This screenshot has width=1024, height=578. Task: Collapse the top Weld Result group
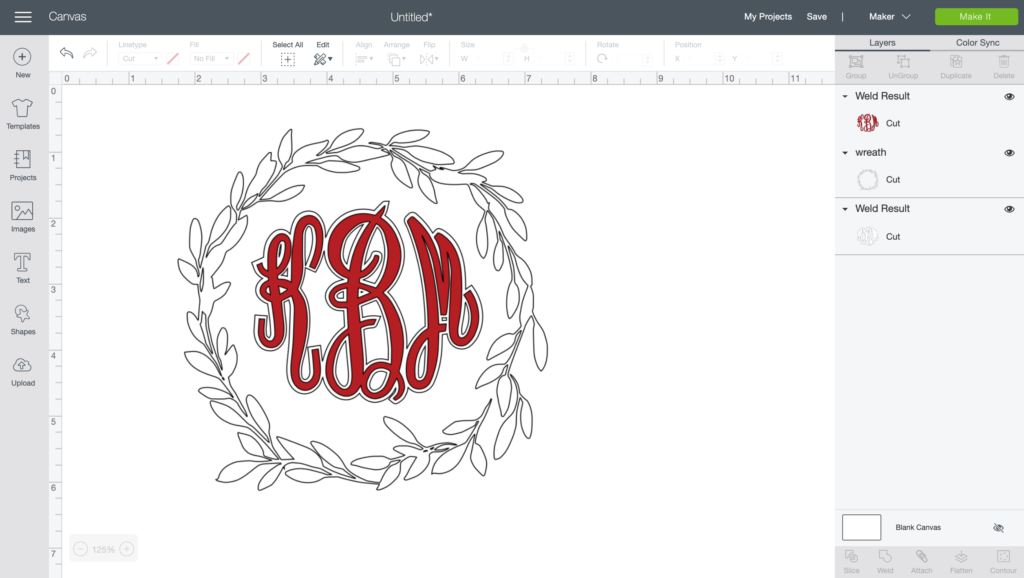point(845,97)
